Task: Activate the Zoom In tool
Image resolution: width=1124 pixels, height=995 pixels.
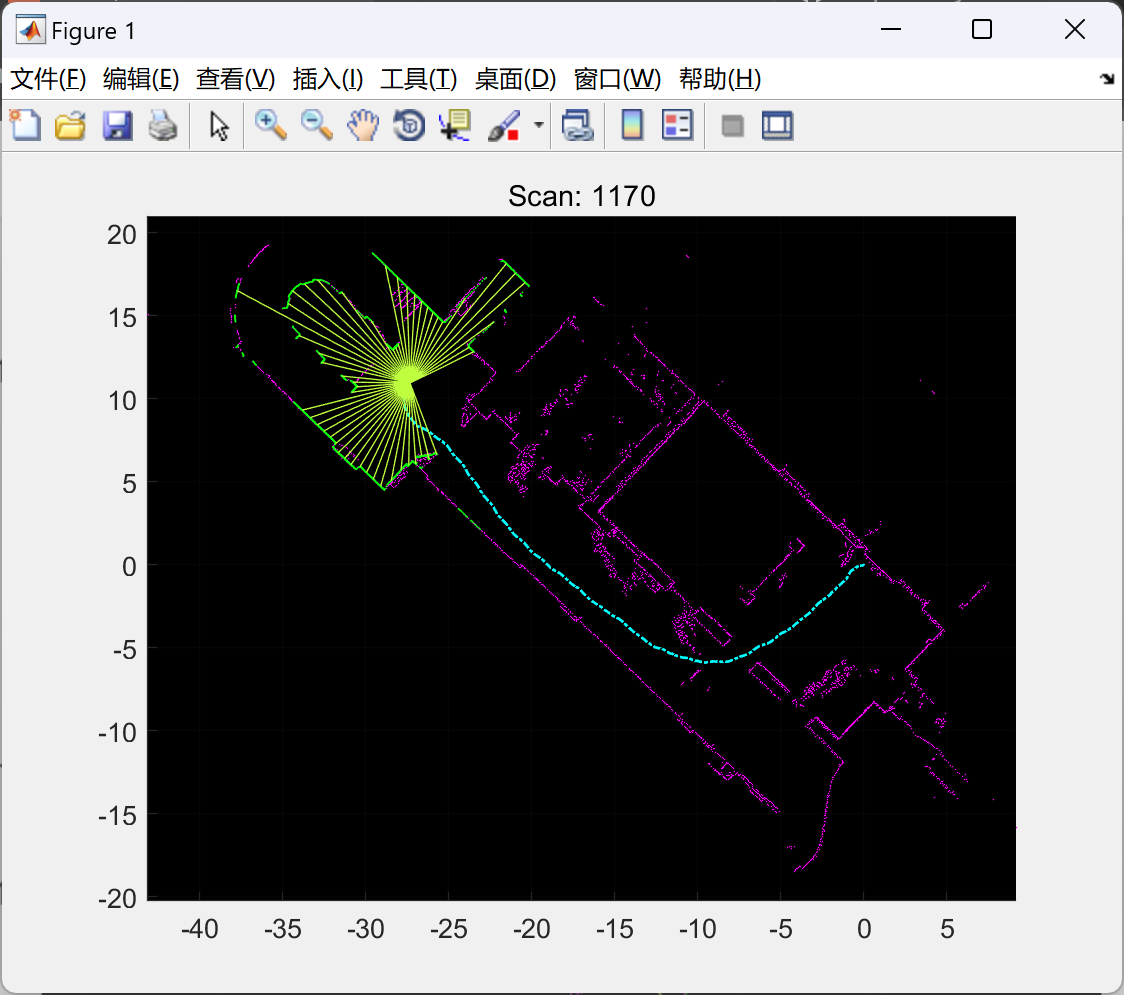Action: coord(270,125)
